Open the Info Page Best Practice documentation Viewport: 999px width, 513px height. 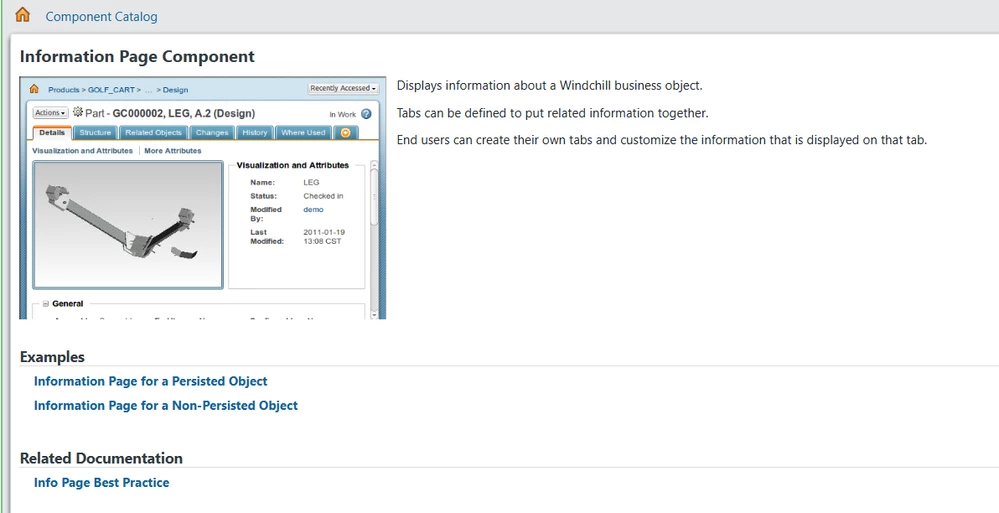pyautogui.click(x=101, y=482)
